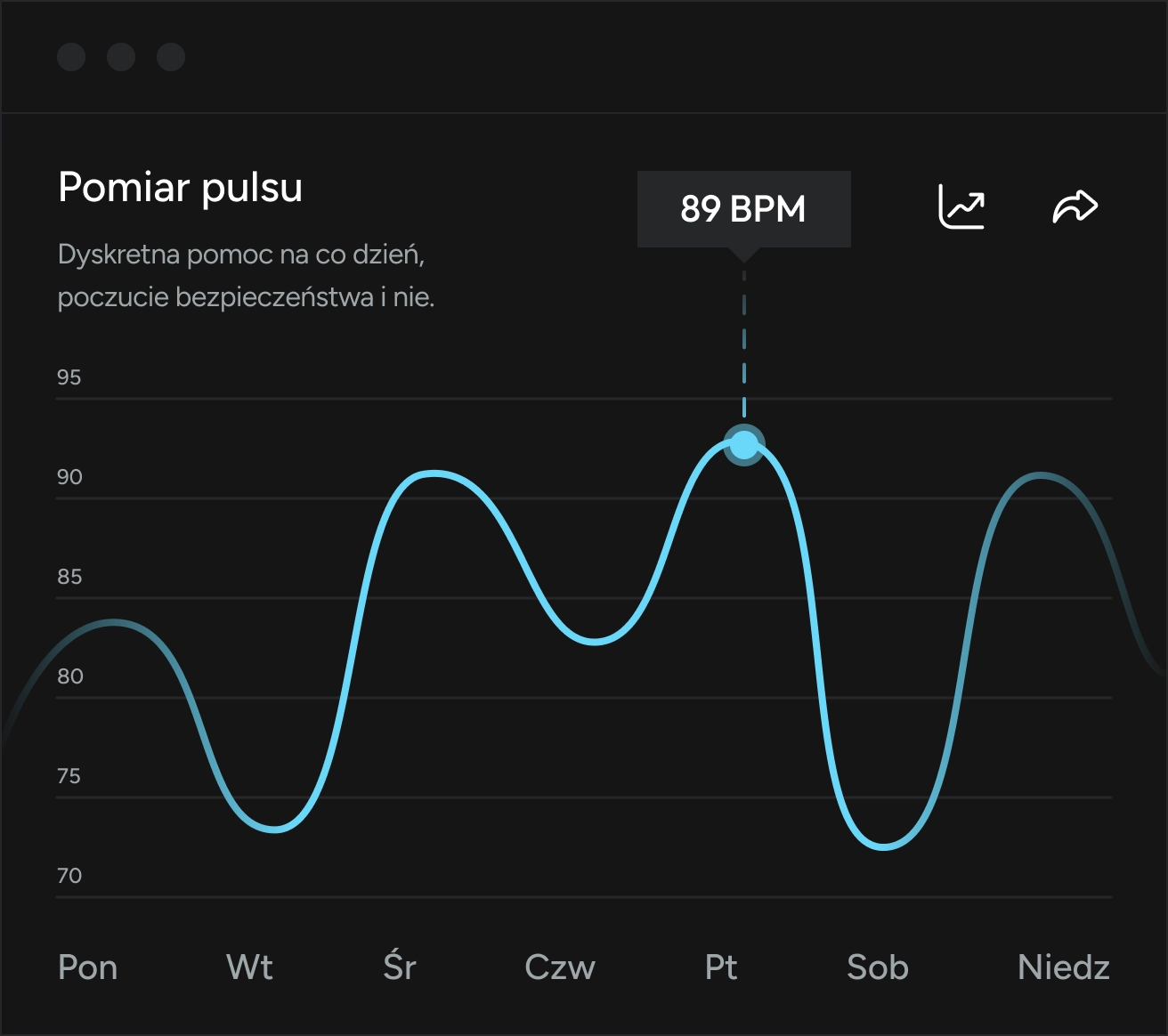Click the yellow window dot

[x=121, y=57]
